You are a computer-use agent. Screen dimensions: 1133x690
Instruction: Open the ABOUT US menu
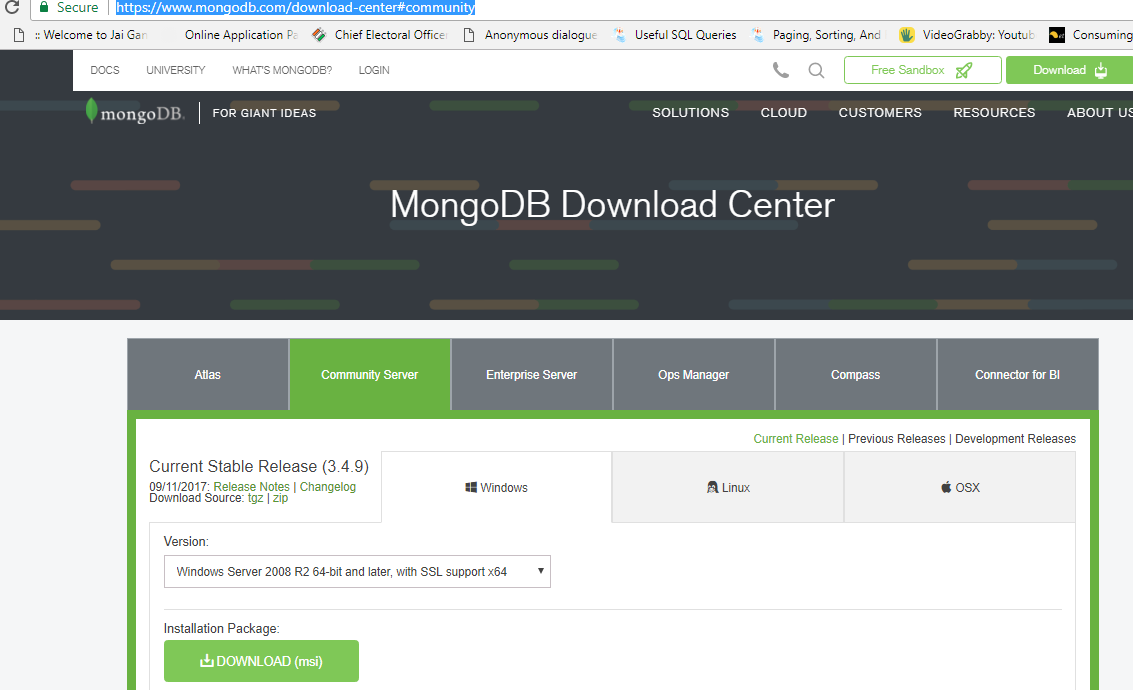pyautogui.click(x=1099, y=113)
